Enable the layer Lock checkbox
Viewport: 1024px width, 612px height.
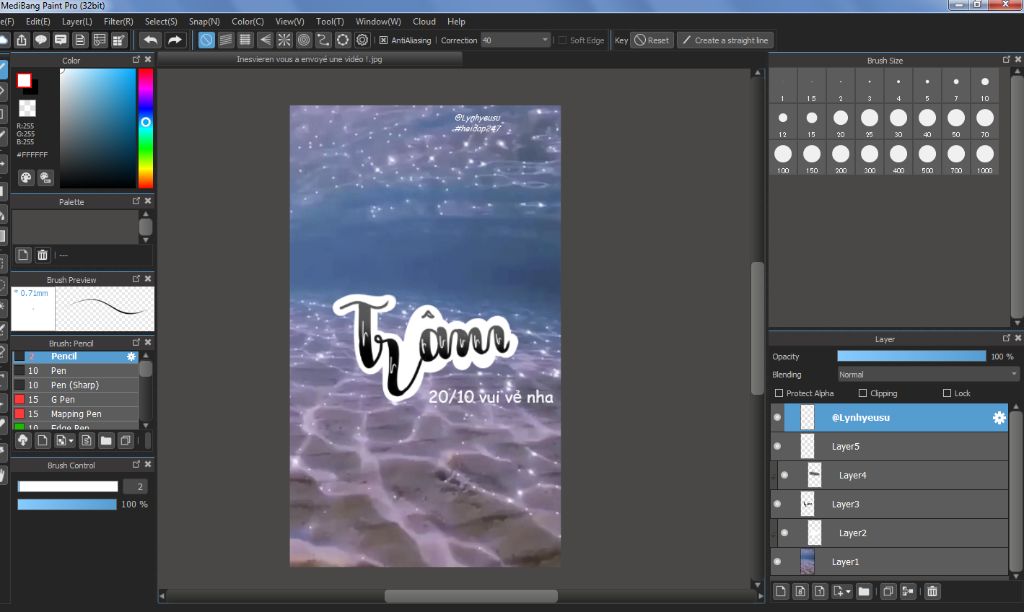(947, 393)
